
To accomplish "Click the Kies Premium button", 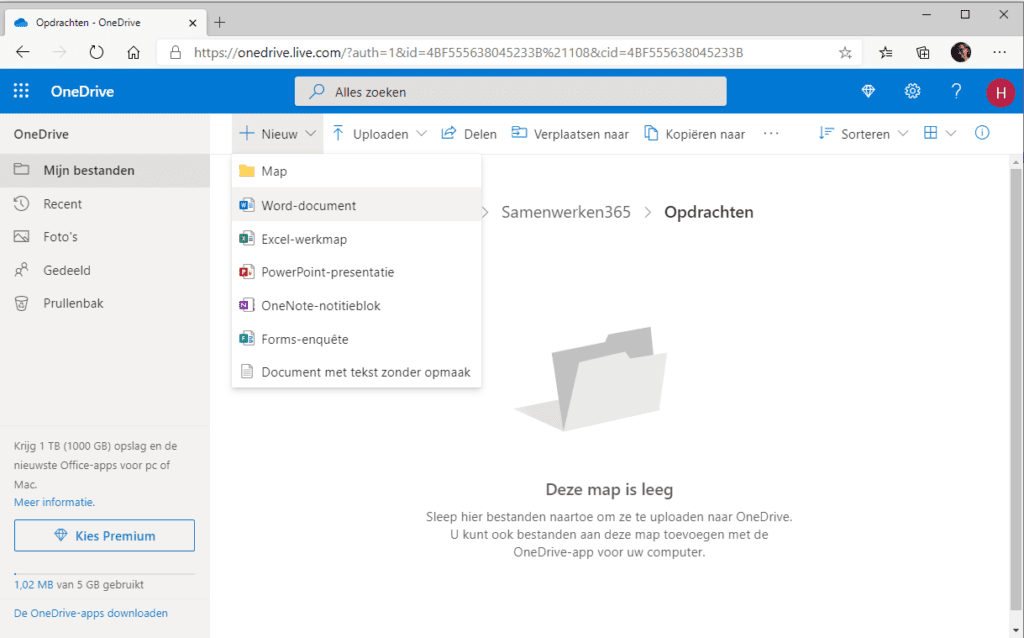I will pyautogui.click(x=104, y=535).
